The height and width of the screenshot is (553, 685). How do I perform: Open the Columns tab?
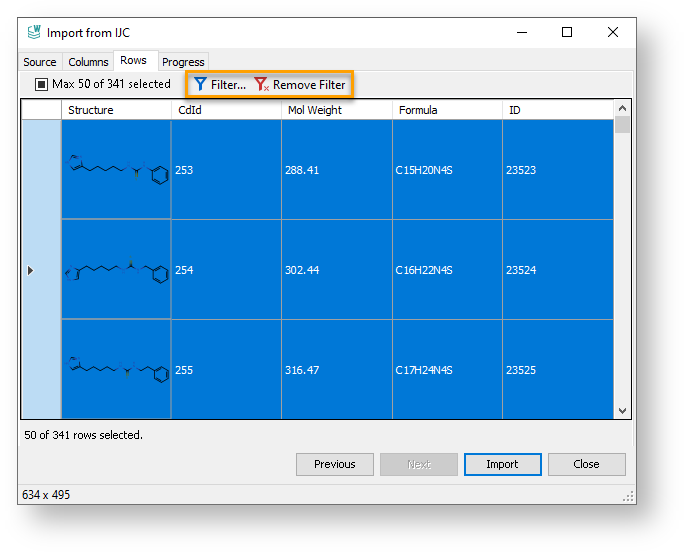(88, 62)
